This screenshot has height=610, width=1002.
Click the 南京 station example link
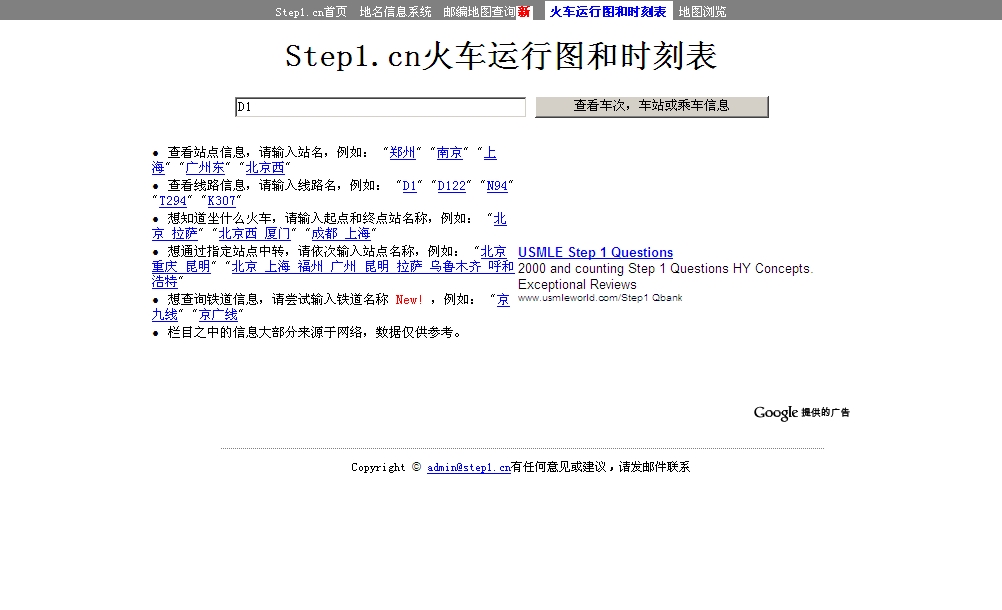pyautogui.click(x=449, y=153)
